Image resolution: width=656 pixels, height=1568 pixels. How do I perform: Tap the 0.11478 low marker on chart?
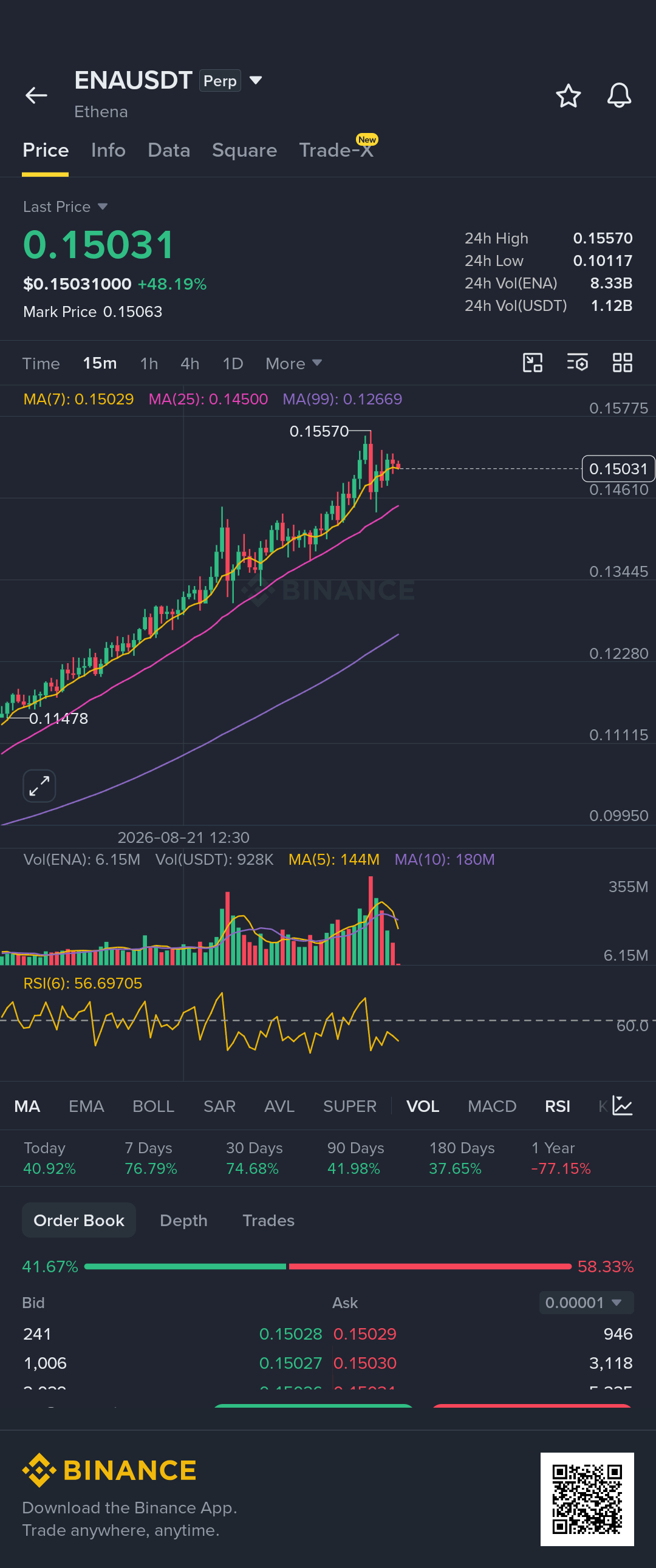[58, 719]
